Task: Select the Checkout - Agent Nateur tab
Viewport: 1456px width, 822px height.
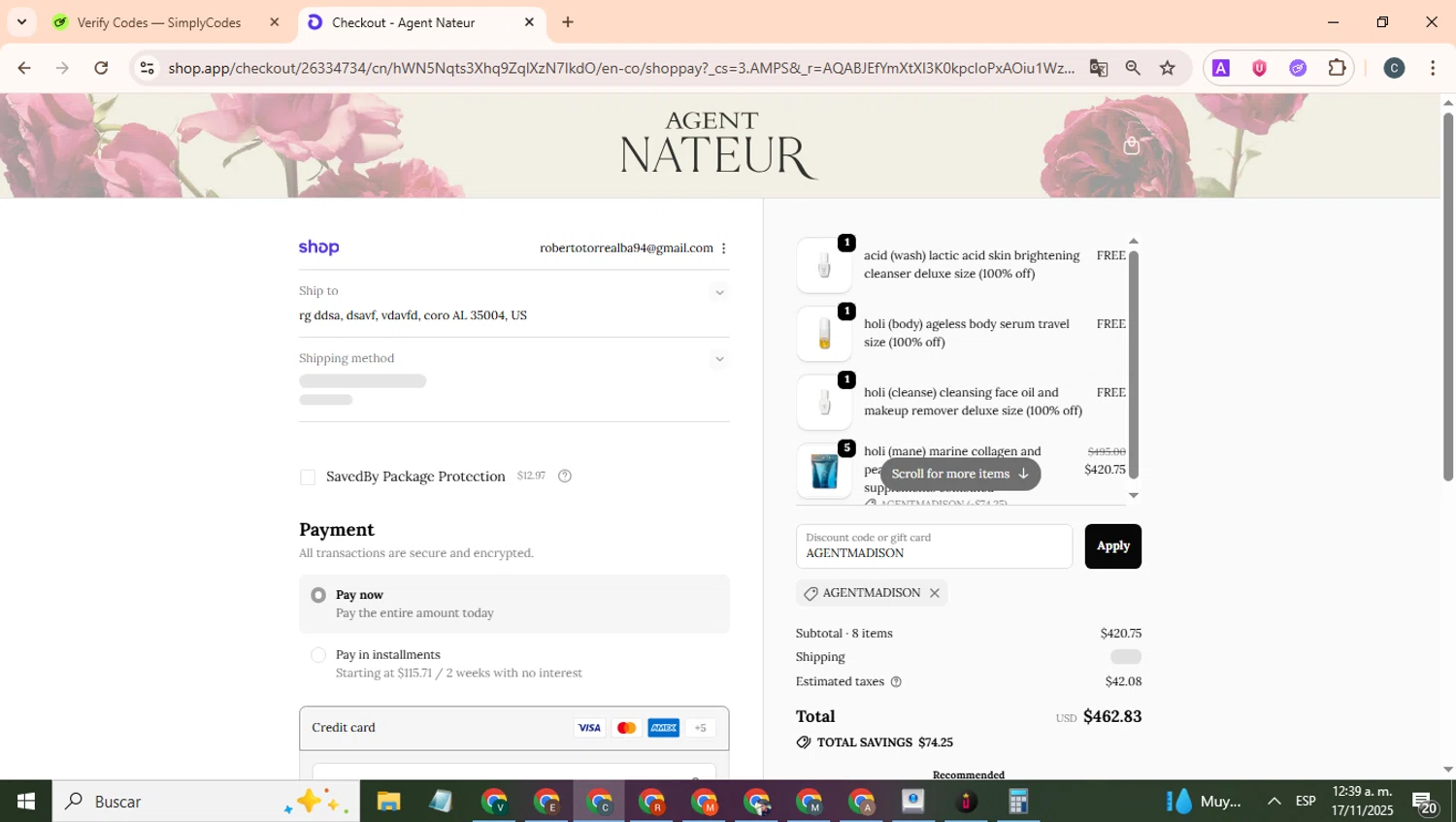Action: click(403, 22)
